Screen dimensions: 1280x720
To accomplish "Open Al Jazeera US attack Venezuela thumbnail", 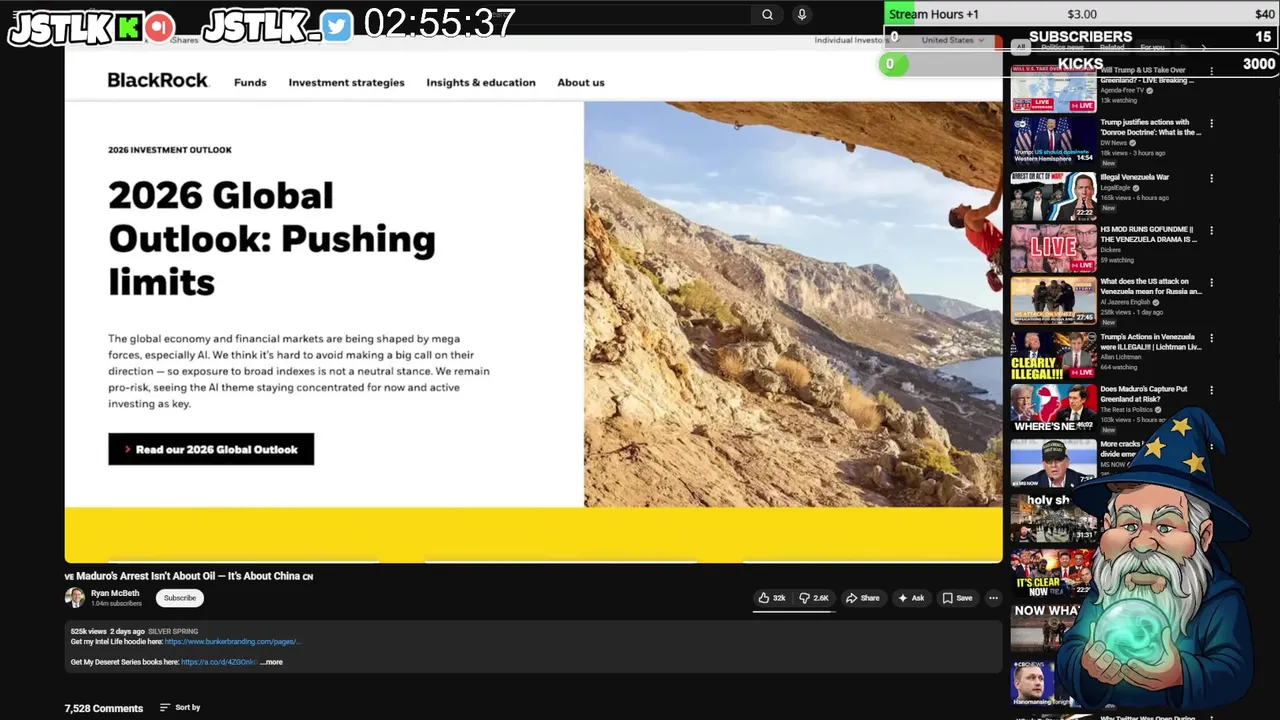I will pos(1053,300).
